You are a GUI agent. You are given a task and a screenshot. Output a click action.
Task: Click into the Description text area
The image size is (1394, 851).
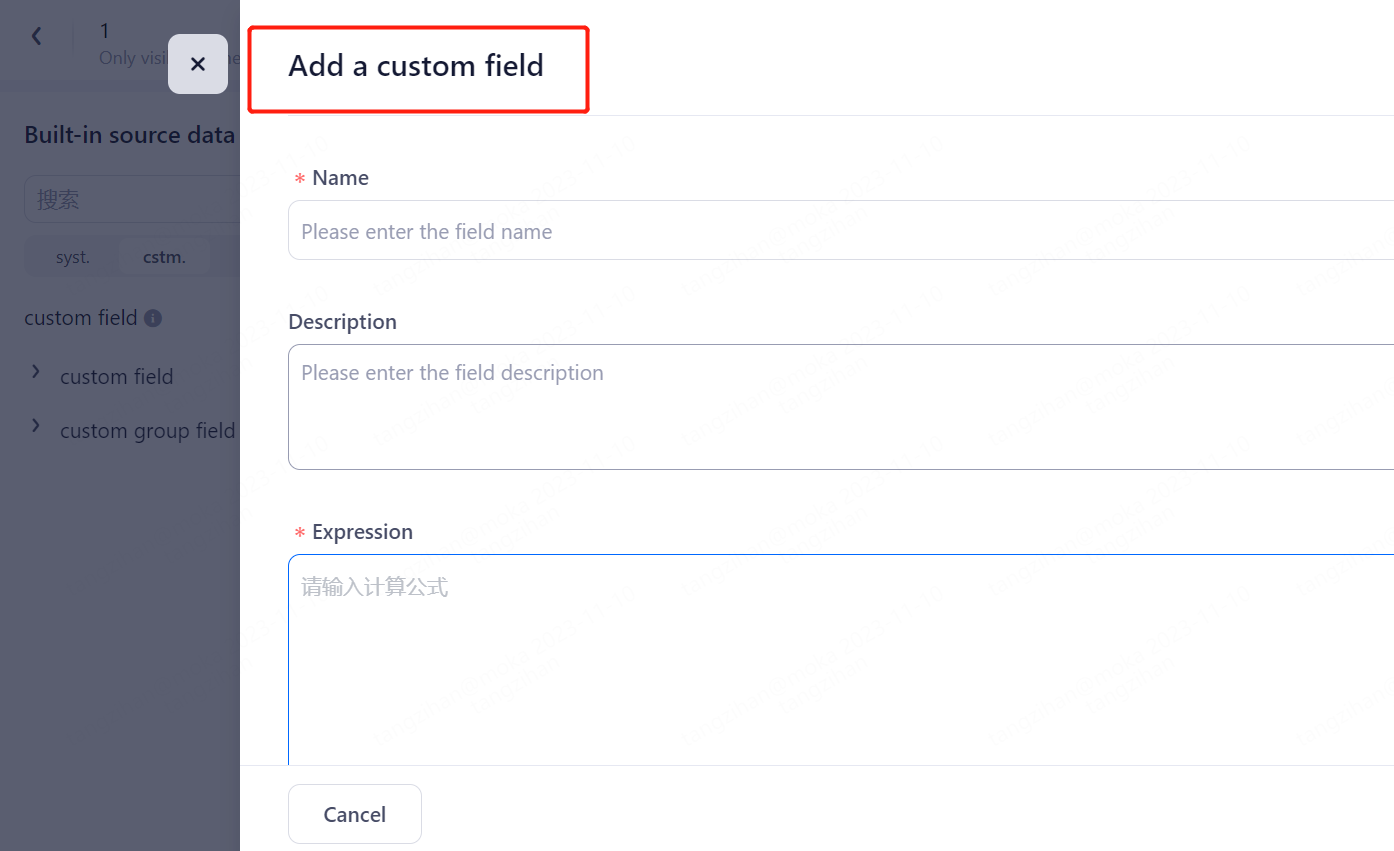click(840, 406)
